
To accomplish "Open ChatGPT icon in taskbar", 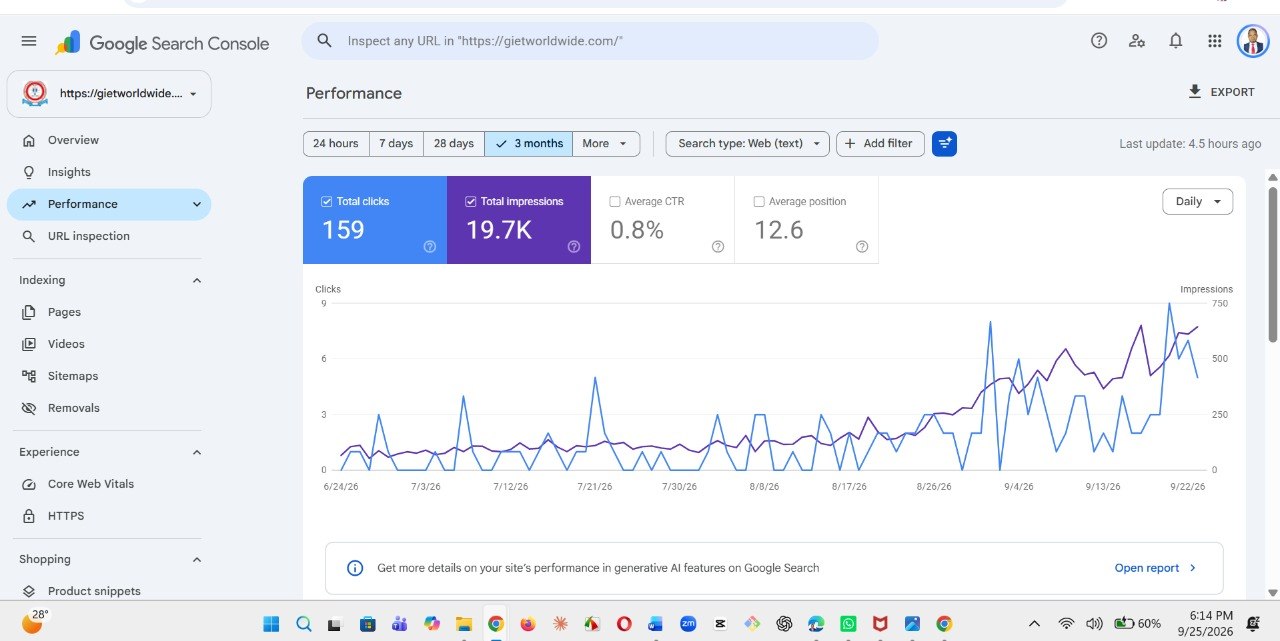I will tap(784, 624).
